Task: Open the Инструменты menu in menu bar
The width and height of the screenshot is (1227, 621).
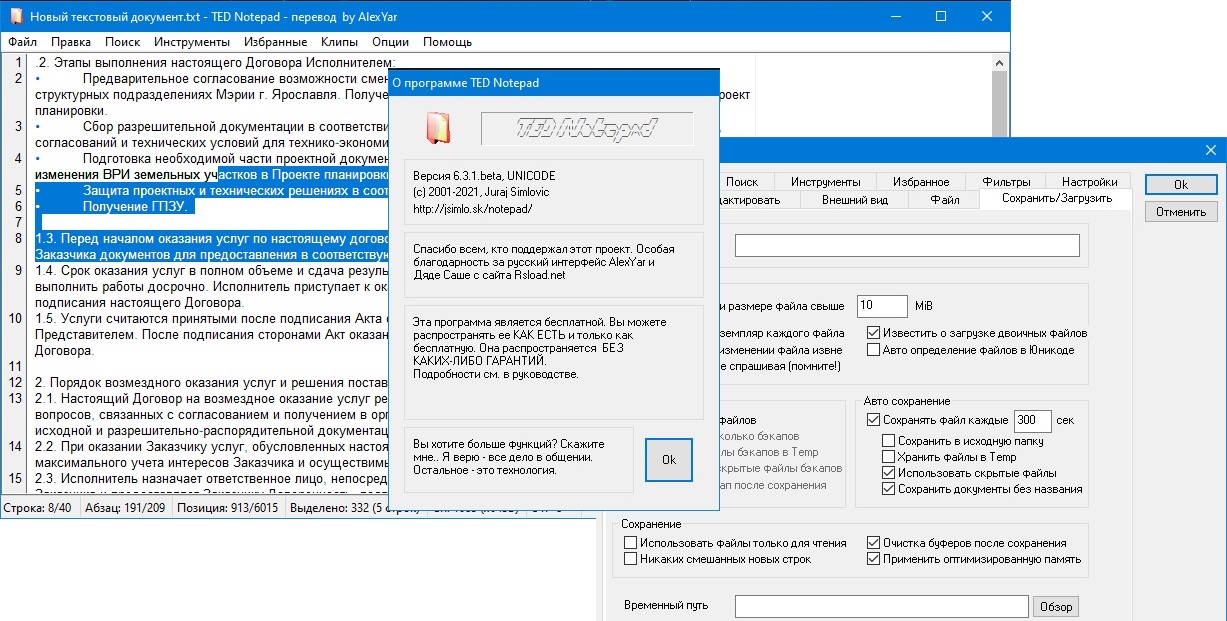Action: pyautogui.click(x=192, y=42)
